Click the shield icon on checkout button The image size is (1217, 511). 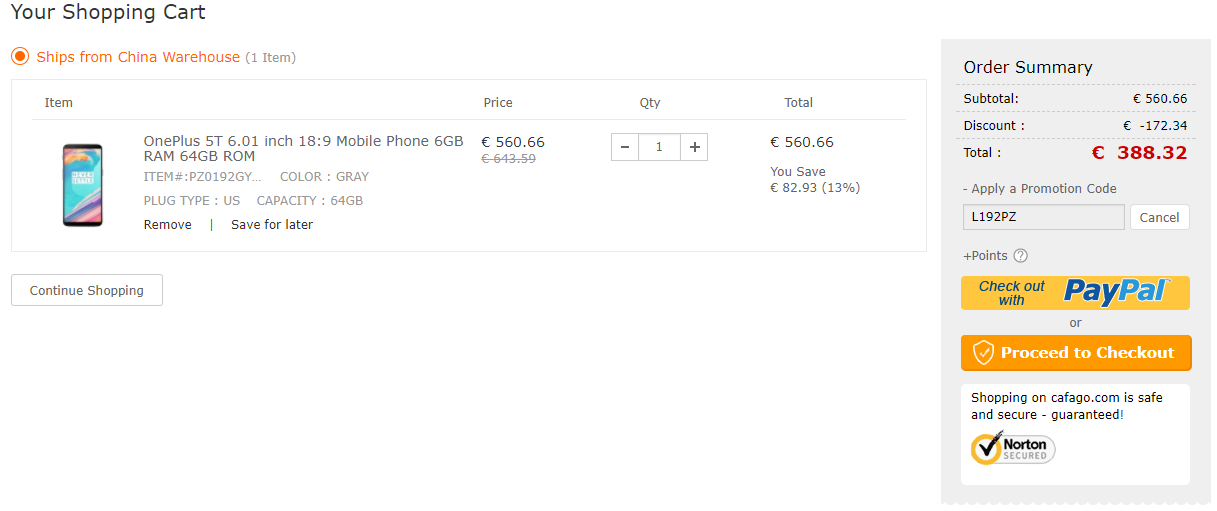984,352
